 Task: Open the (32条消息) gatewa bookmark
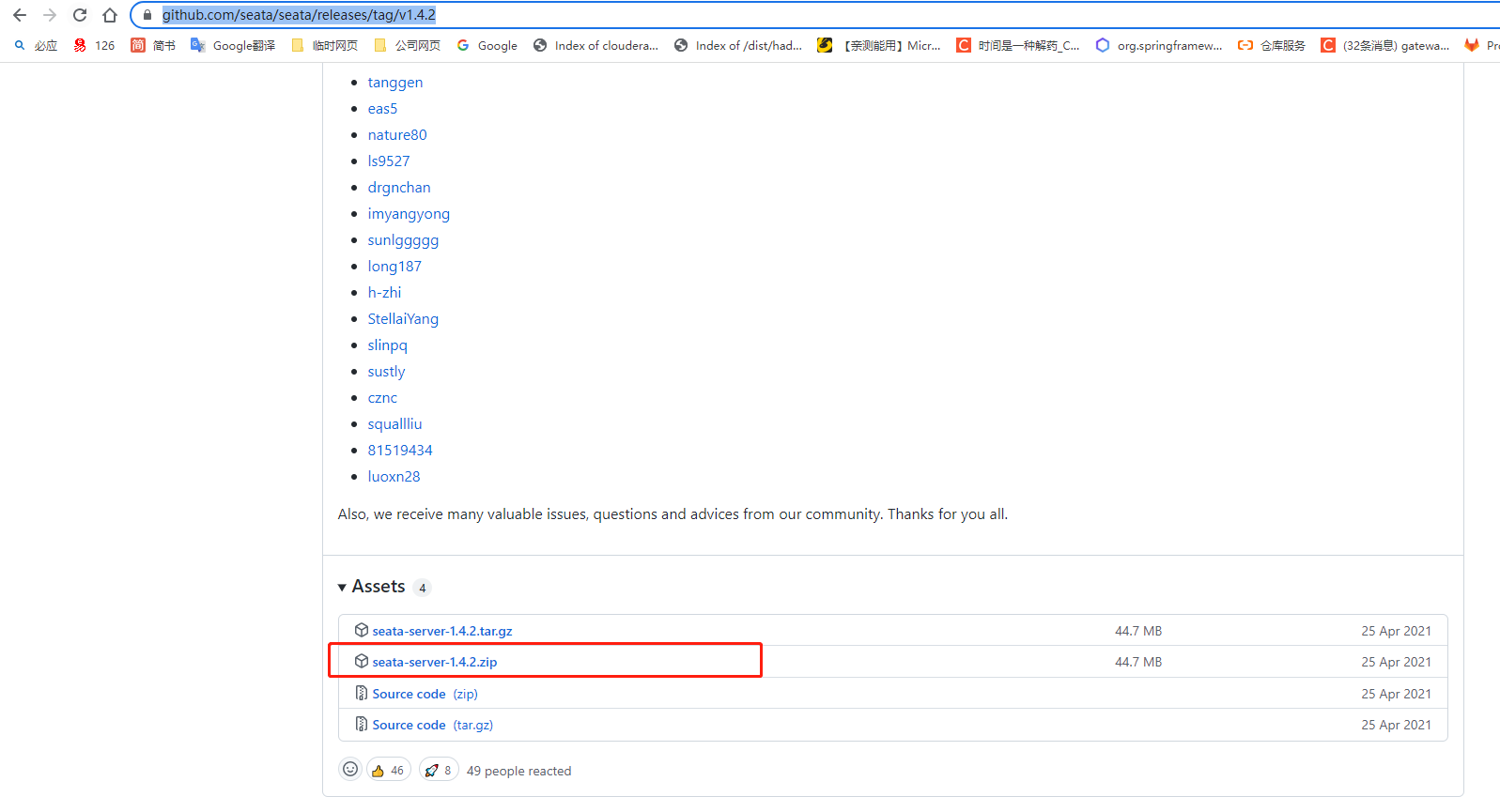1385,45
